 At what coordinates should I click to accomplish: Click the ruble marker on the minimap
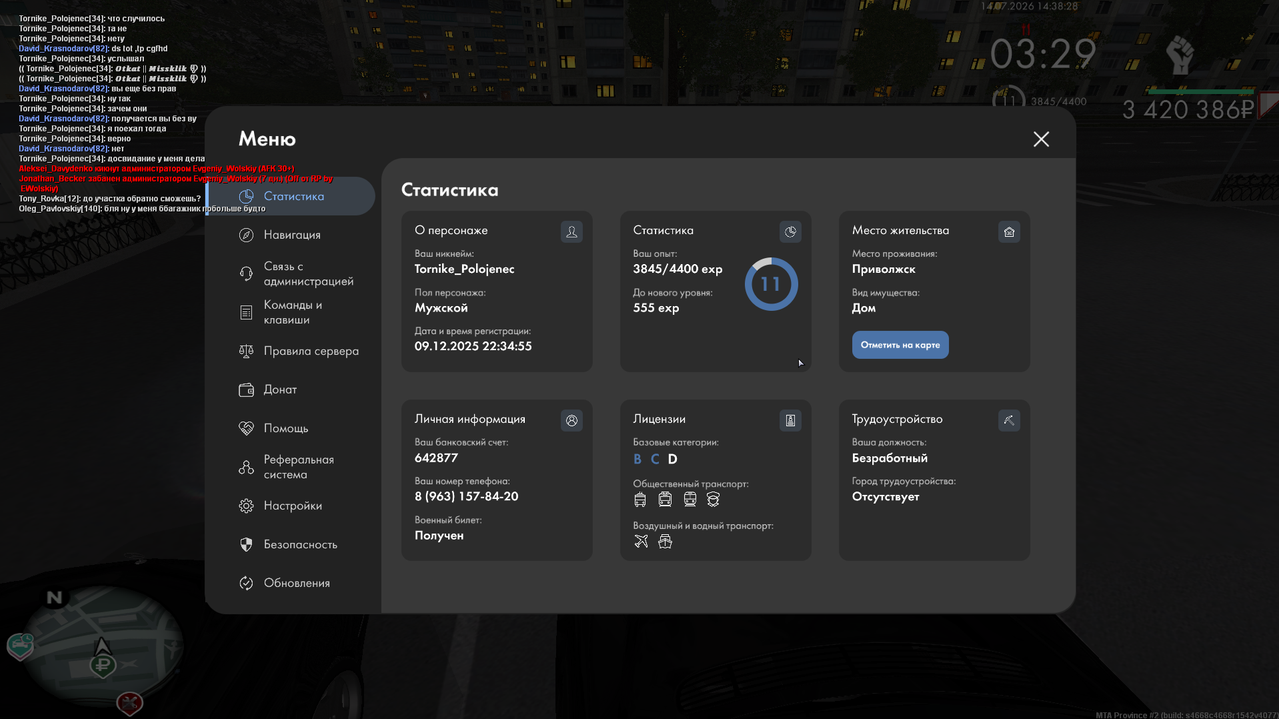pos(102,665)
